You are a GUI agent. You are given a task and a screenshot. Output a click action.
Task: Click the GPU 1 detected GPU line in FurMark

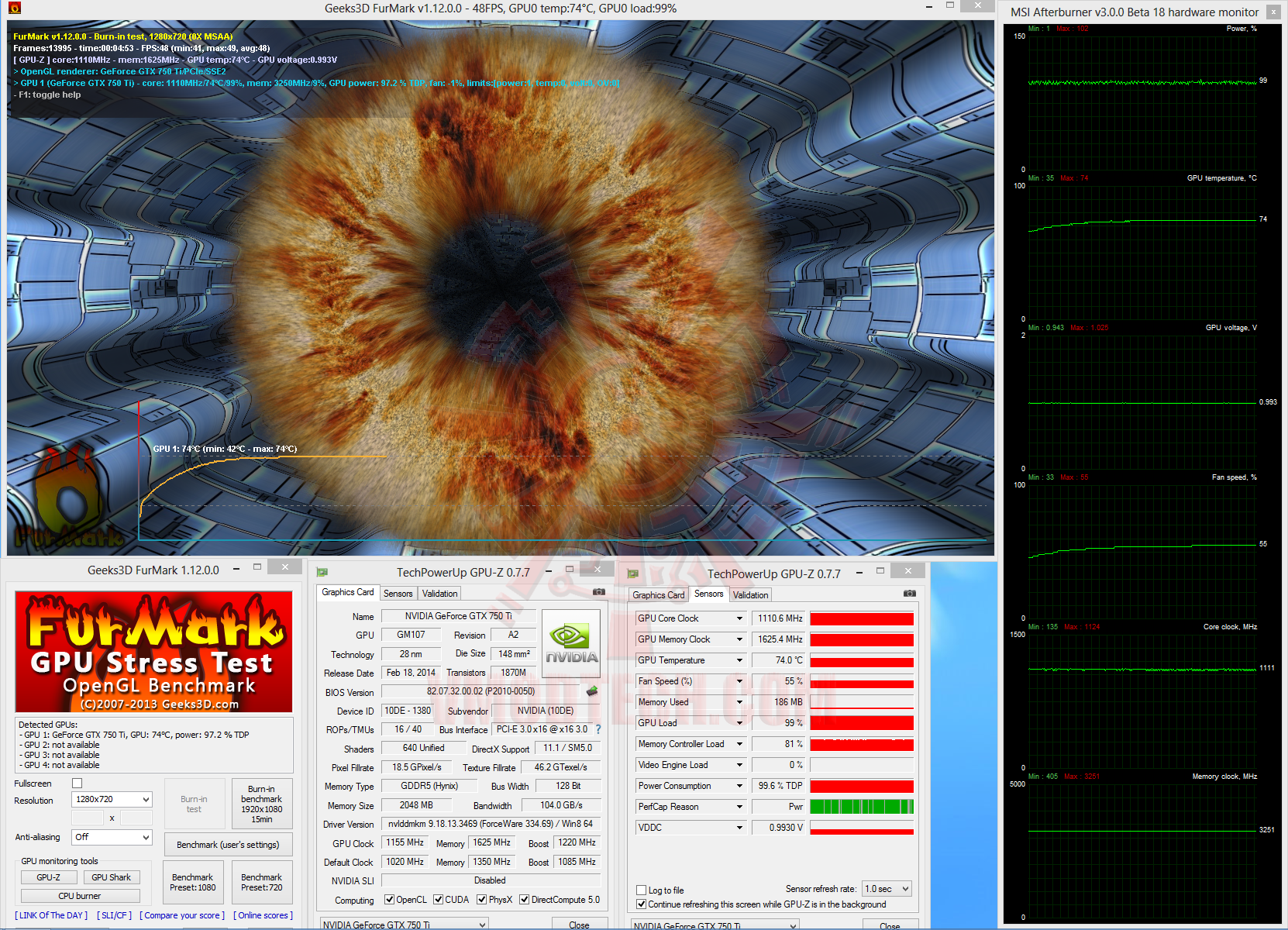134,735
